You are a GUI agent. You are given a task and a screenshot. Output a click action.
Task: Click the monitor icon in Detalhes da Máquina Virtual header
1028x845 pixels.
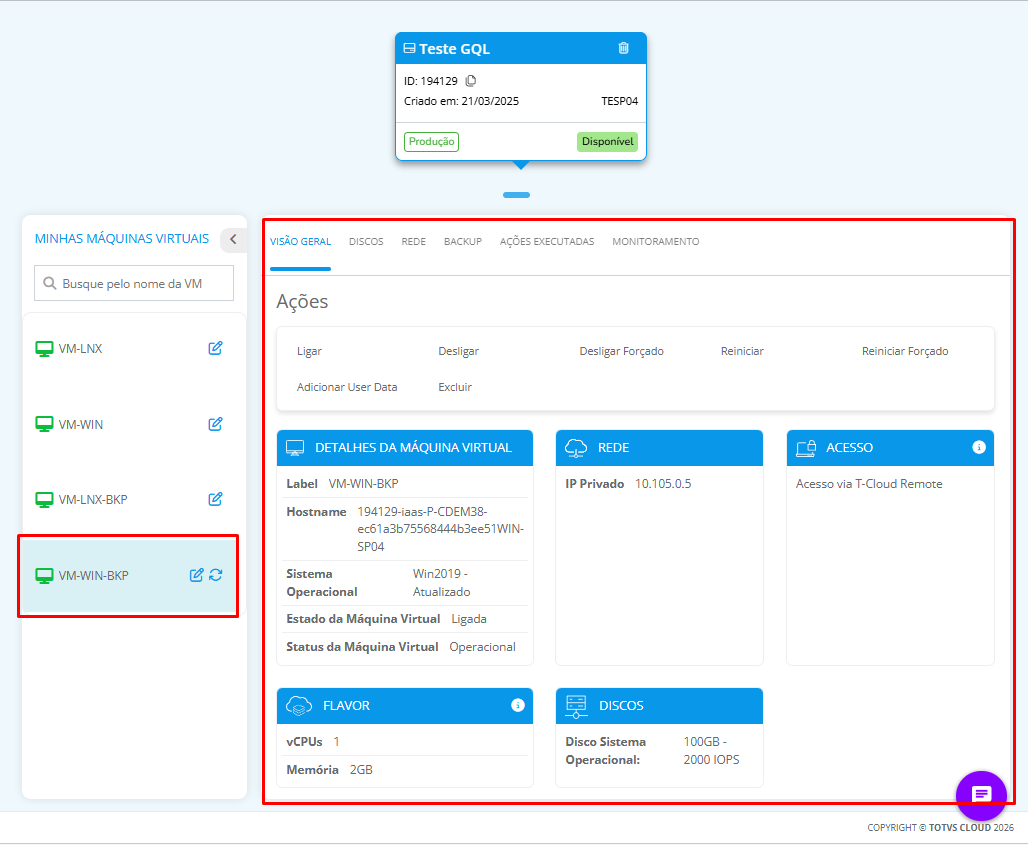coord(295,448)
